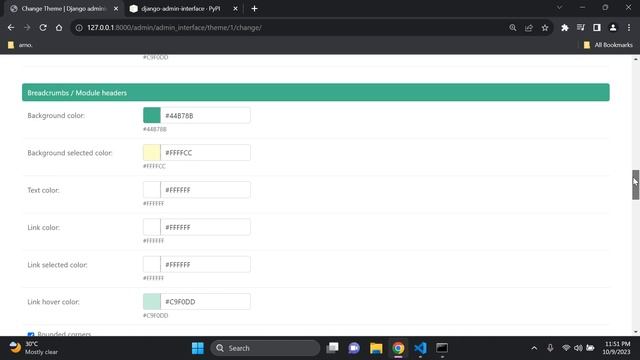Open Visual Studio Code from the taskbar
640x360 pixels.
[x=420, y=348]
